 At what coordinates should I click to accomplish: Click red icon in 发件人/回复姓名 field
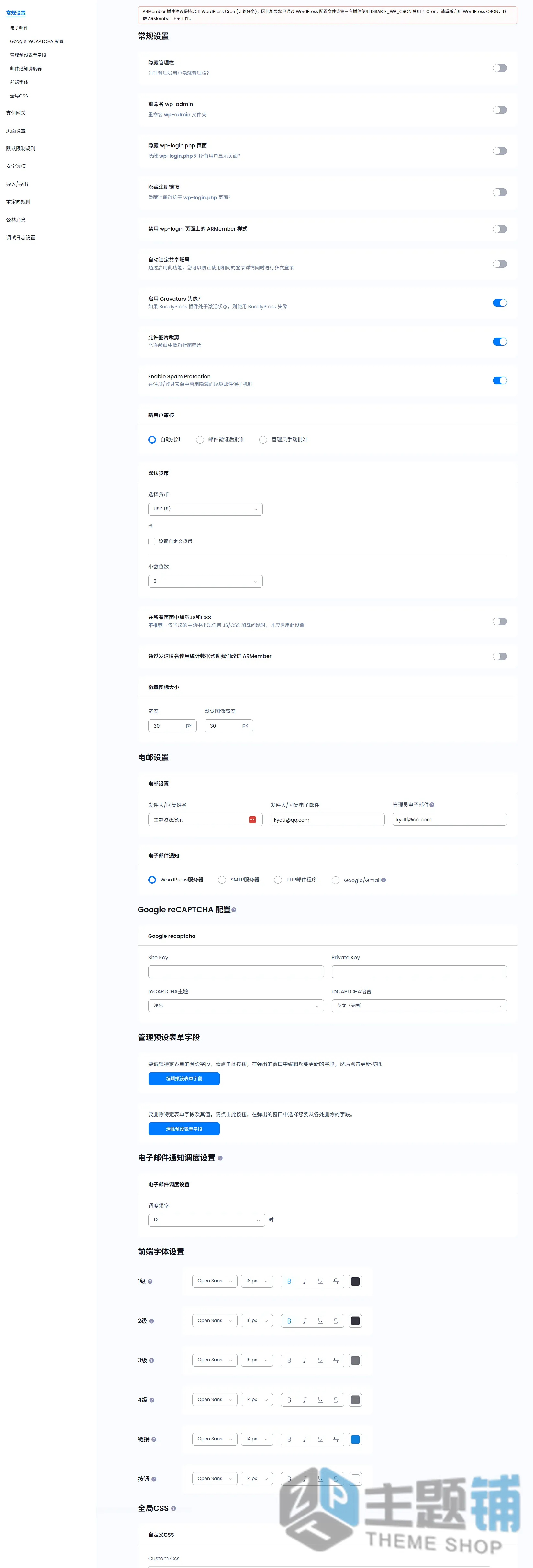[x=252, y=820]
